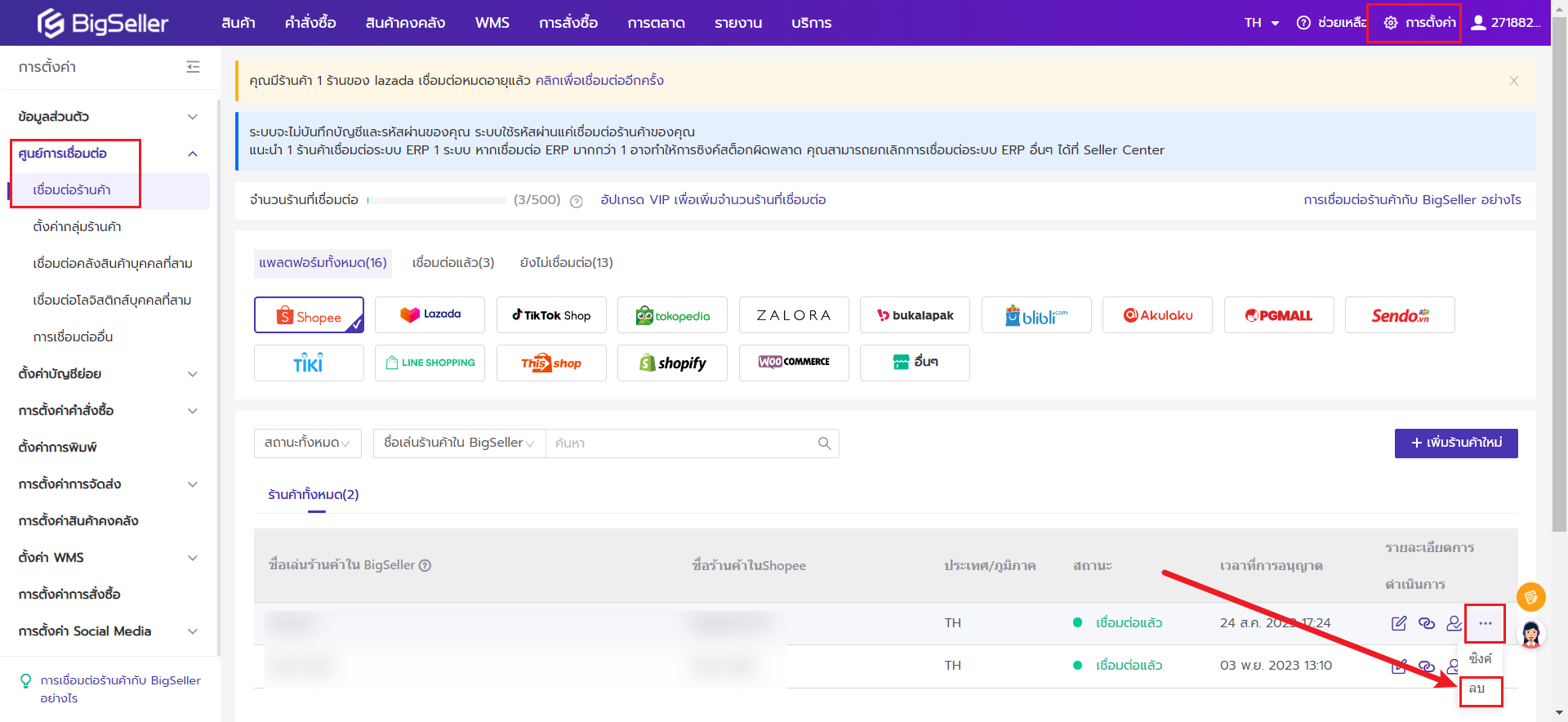Open the TH language dropdown
The image size is (1568, 722).
click(x=1262, y=23)
